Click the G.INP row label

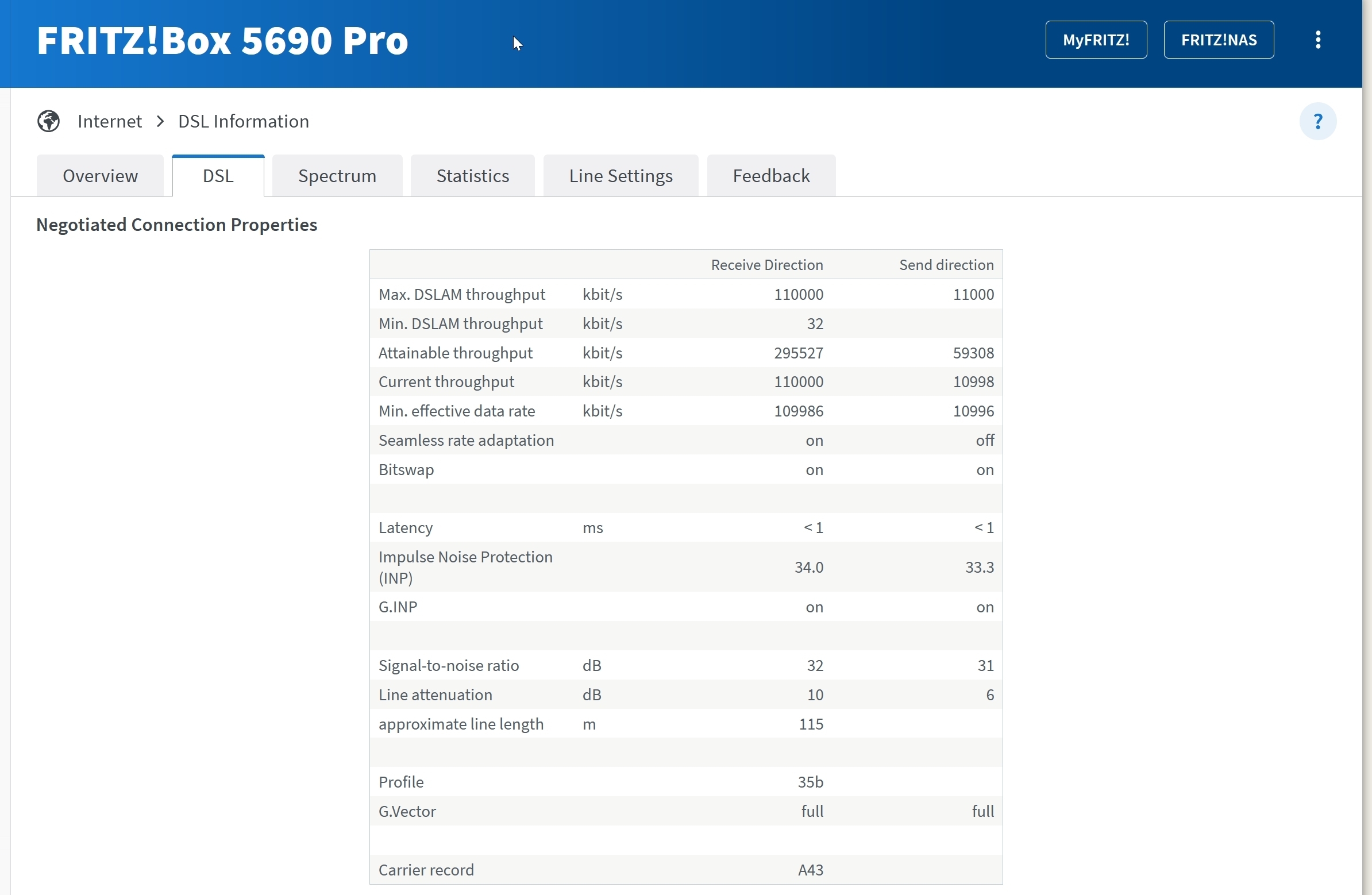[x=398, y=607]
